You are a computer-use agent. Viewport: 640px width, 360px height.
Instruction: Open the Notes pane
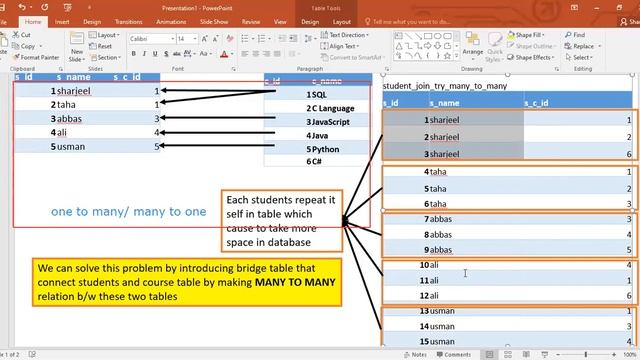point(415,355)
